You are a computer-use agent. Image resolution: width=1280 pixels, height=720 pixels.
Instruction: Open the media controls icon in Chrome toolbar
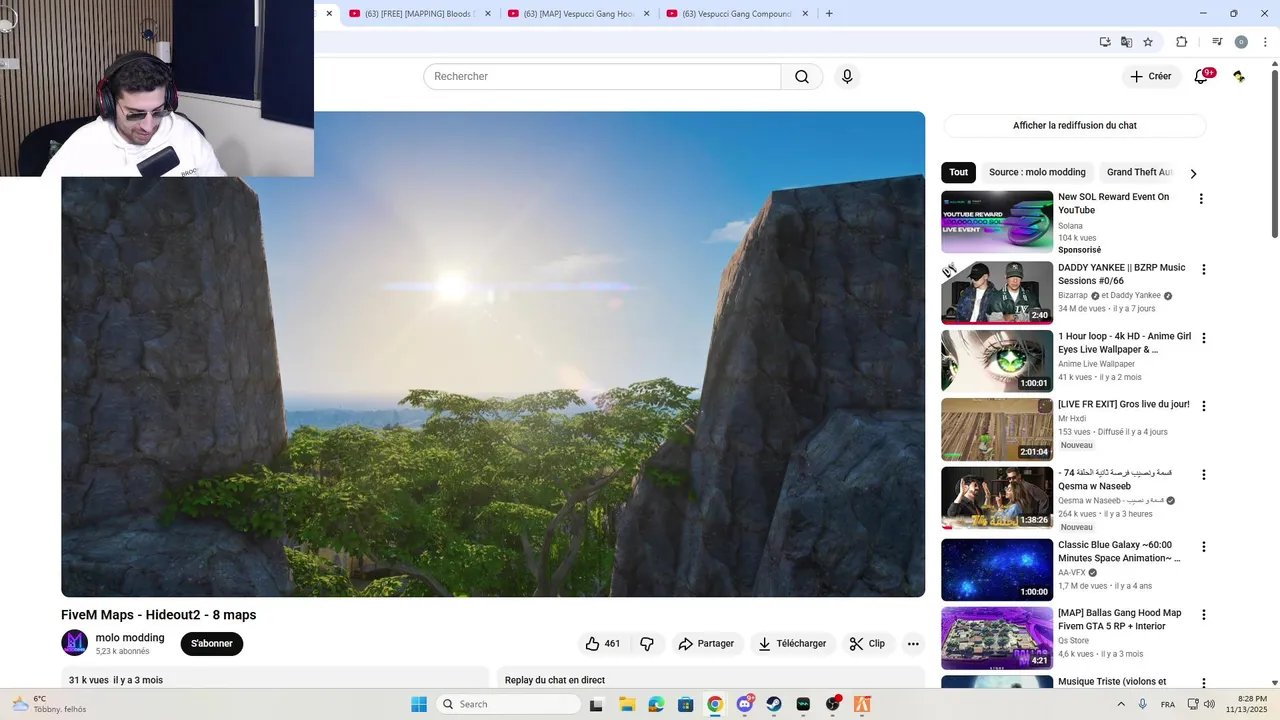click(x=1217, y=42)
